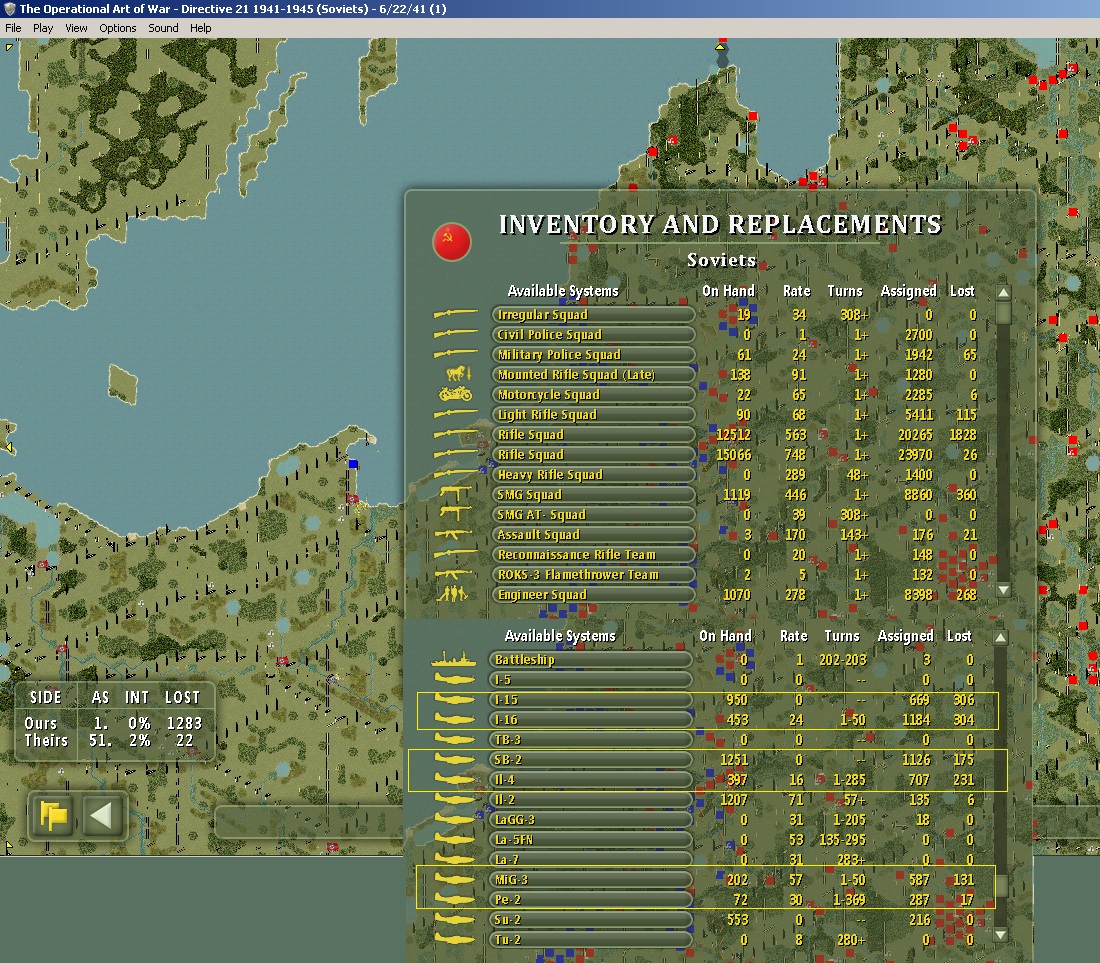Click the up arrow of aircraft list scrollbar
Image resolution: width=1100 pixels, height=963 pixels.
pos(1000,638)
